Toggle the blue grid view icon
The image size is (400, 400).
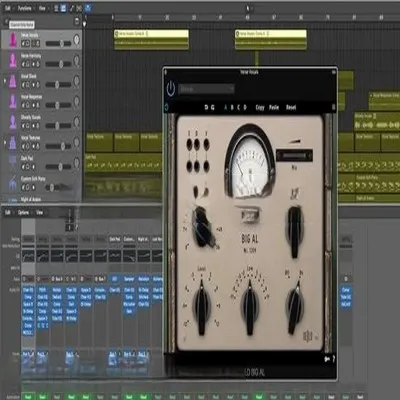(63, 8)
